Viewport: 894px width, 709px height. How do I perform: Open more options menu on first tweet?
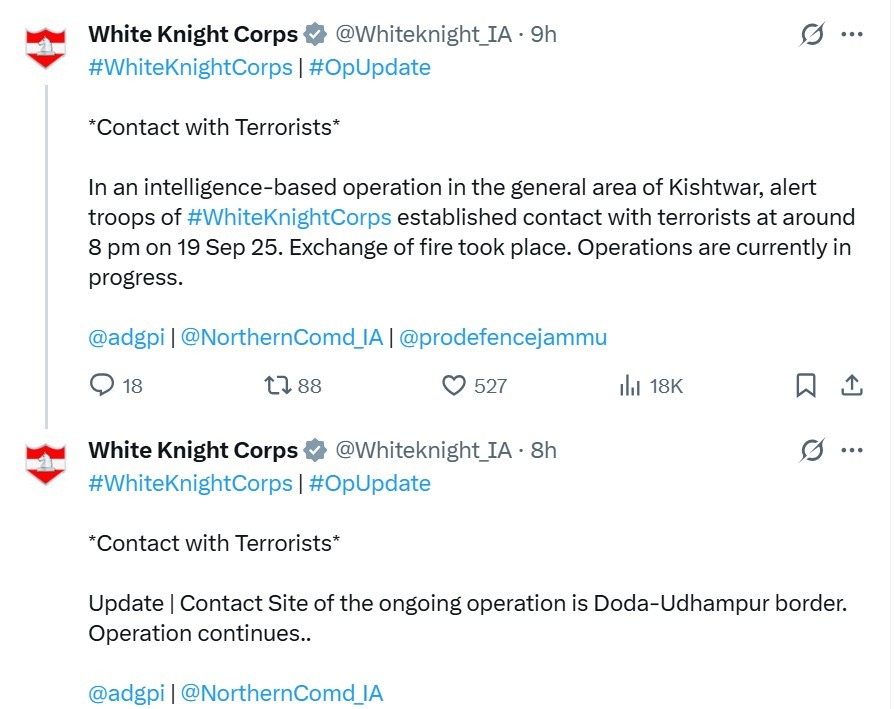click(x=852, y=35)
